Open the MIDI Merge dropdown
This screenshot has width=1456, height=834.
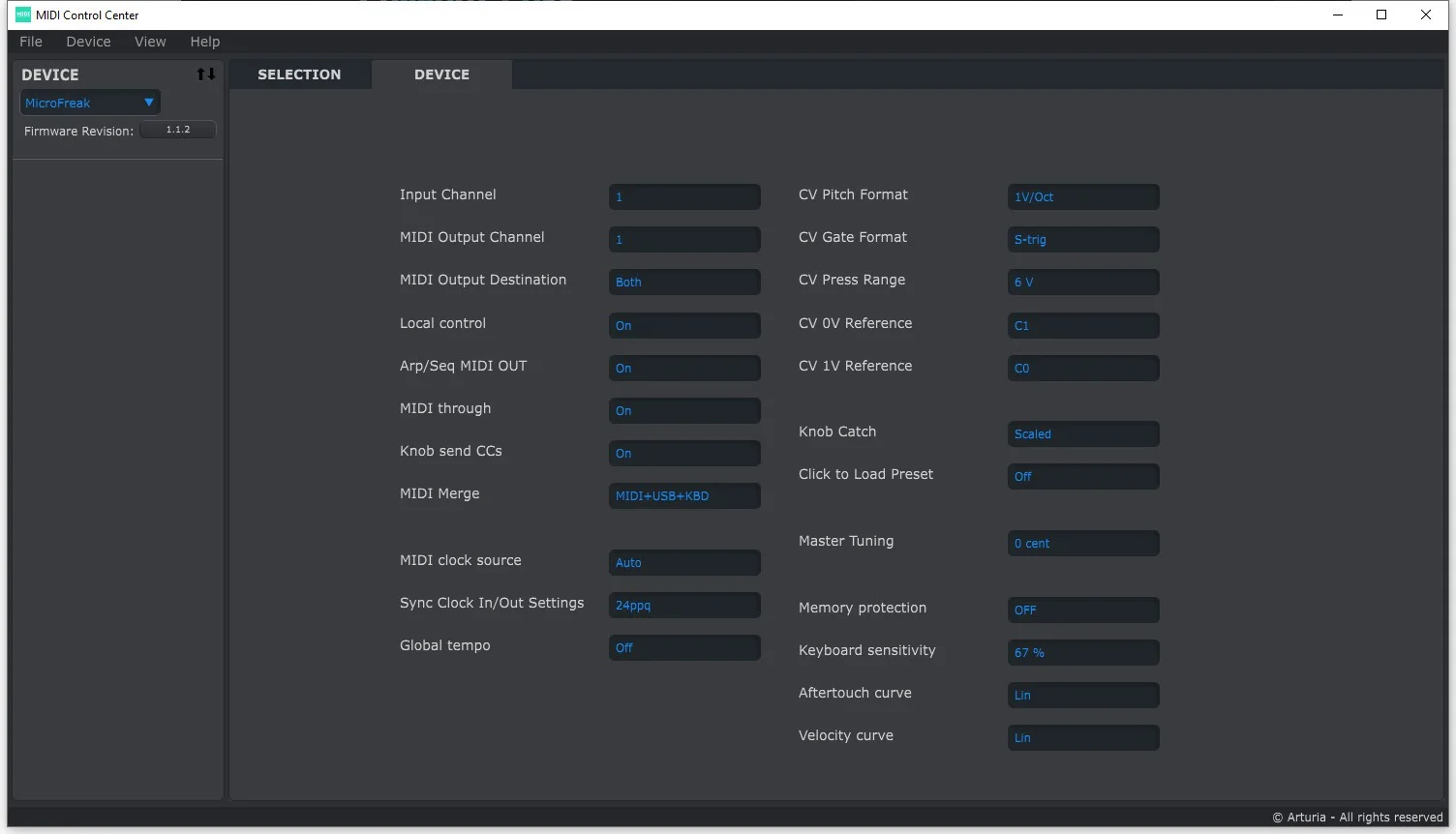[684, 495]
